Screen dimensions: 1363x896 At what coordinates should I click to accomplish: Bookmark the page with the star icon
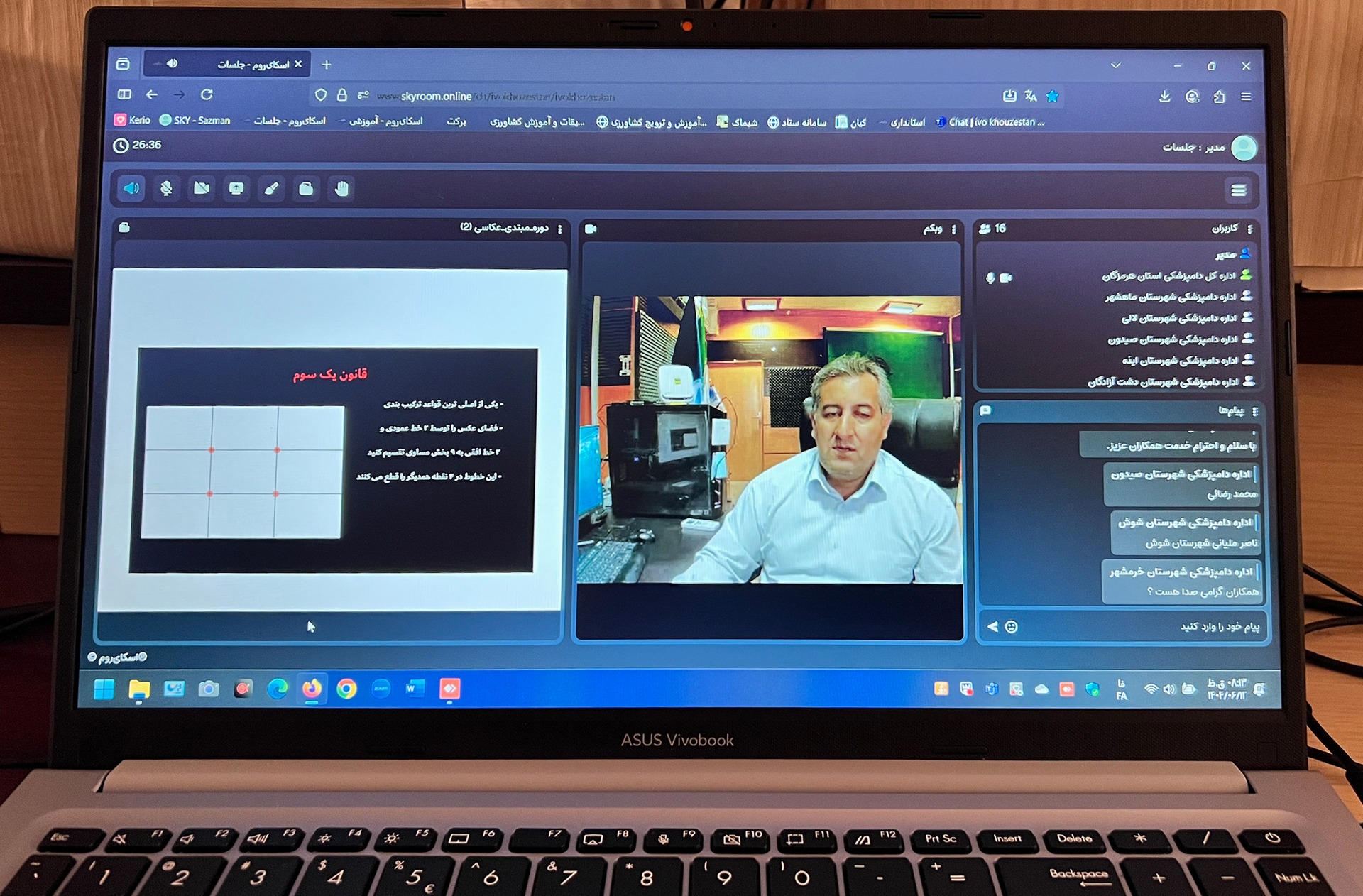coord(1053,97)
